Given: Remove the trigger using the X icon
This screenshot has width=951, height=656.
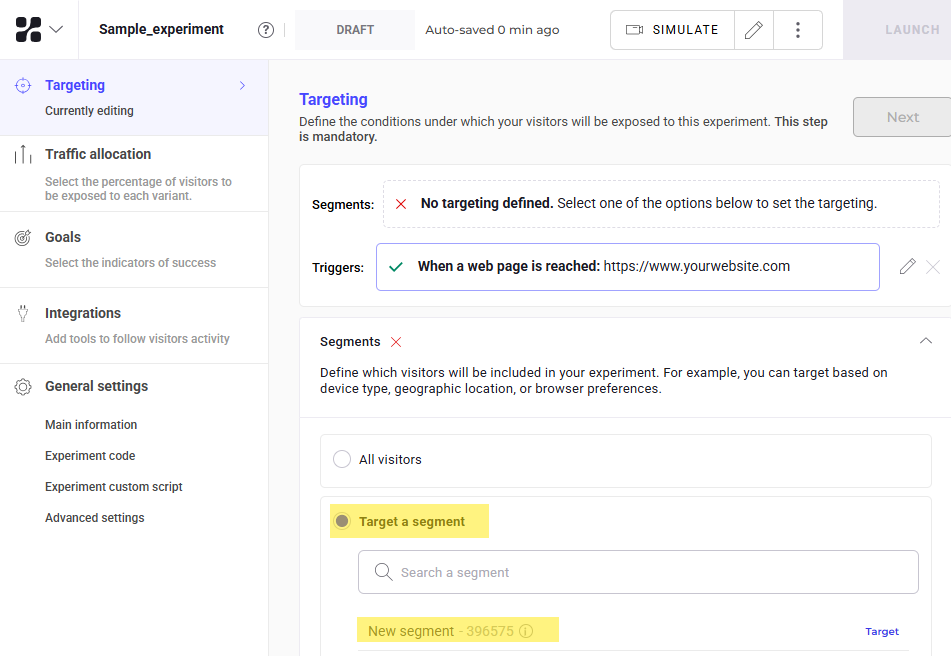Looking at the screenshot, I should [x=933, y=266].
